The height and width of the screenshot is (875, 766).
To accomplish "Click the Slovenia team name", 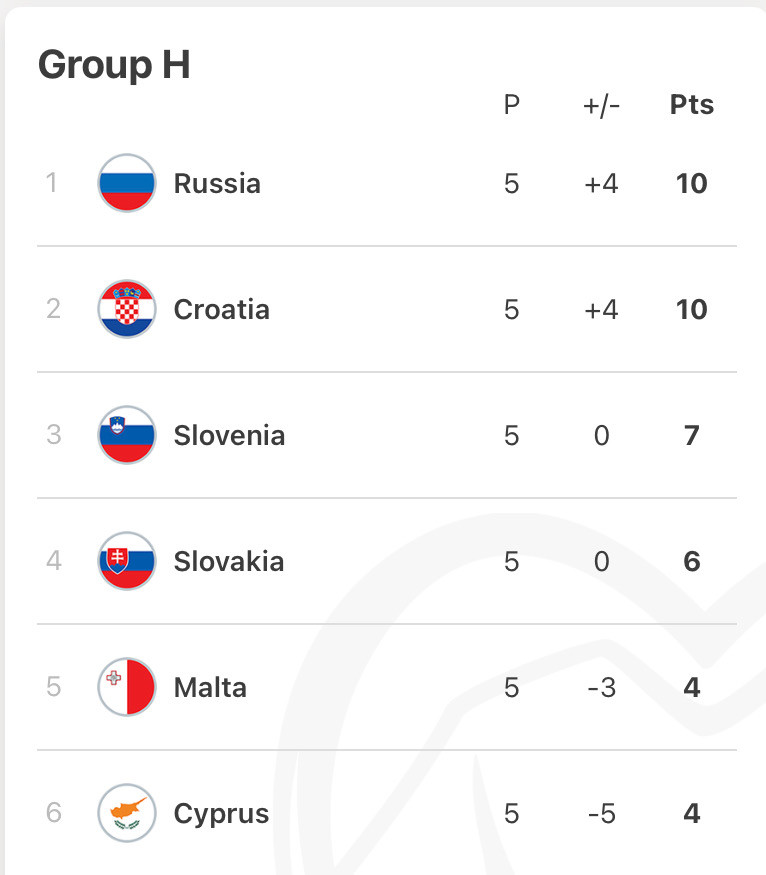I will click(x=229, y=435).
